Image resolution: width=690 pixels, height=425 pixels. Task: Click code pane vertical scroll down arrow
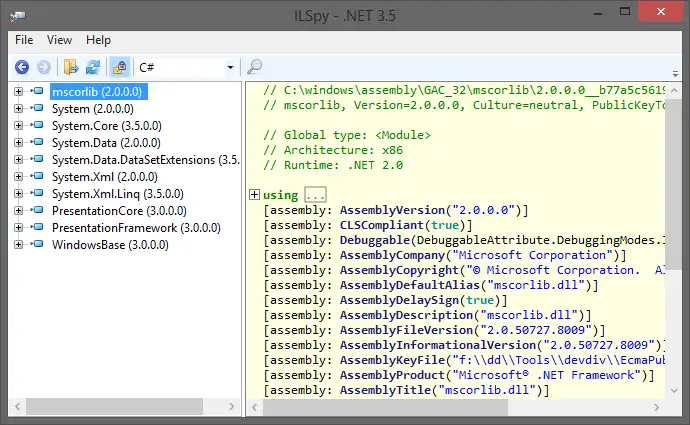pyautogui.click(x=674, y=390)
